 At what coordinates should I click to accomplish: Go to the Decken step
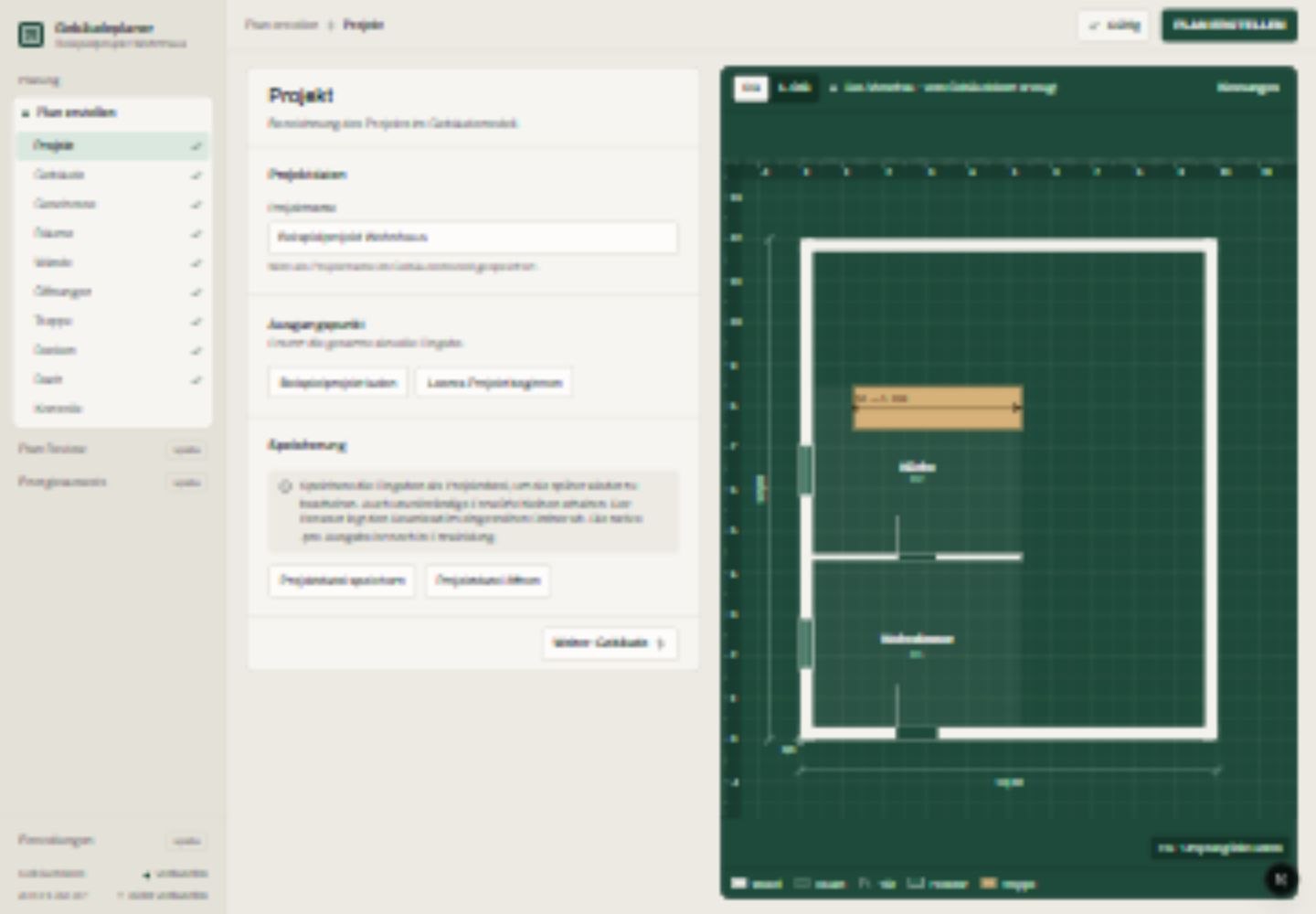point(113,350)
